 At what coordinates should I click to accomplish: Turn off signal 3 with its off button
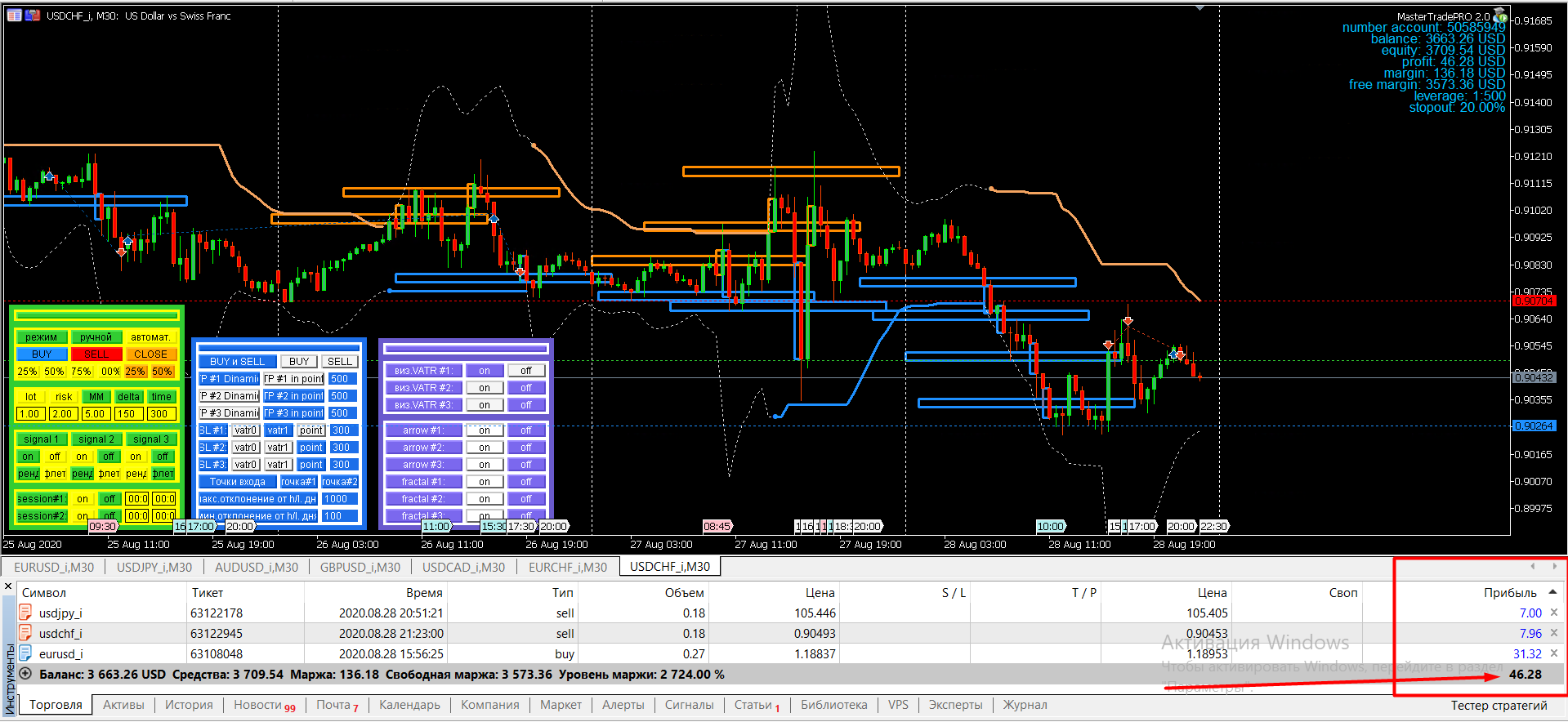pos(163,457)
